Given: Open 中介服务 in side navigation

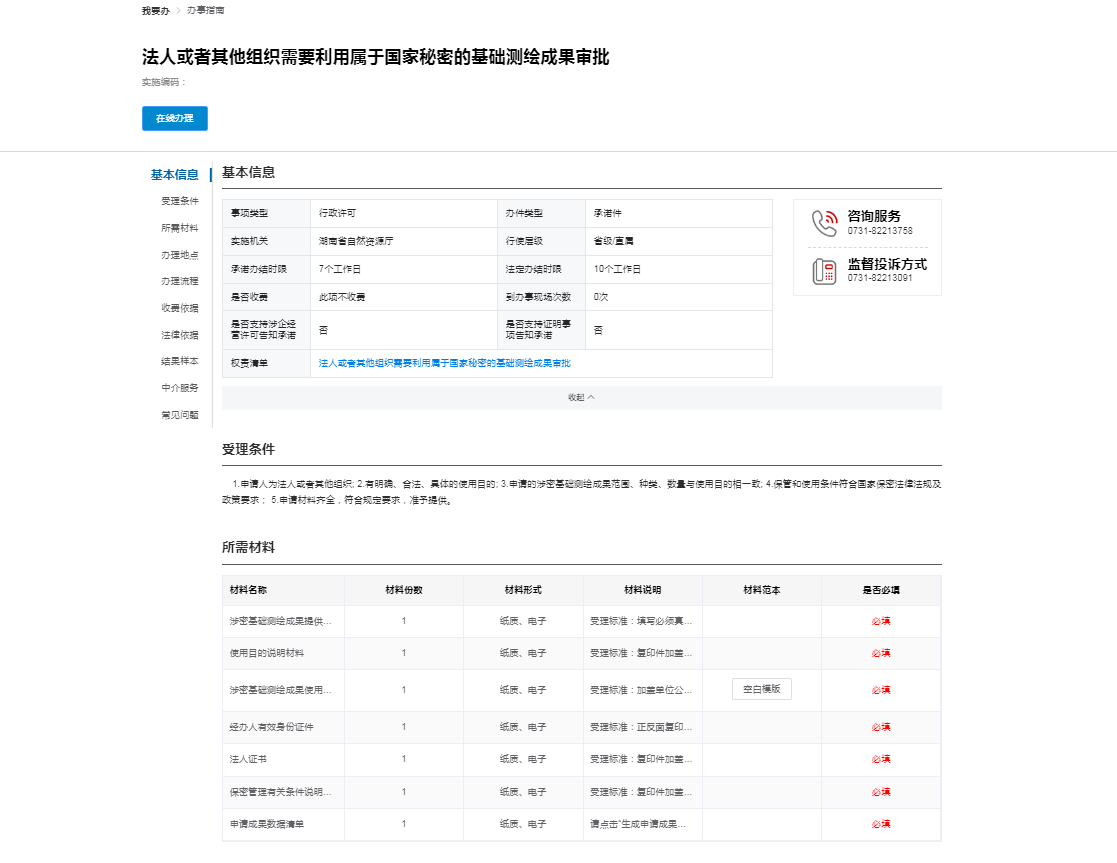Looking at the screenshot, I should click(x=179, y=388).
